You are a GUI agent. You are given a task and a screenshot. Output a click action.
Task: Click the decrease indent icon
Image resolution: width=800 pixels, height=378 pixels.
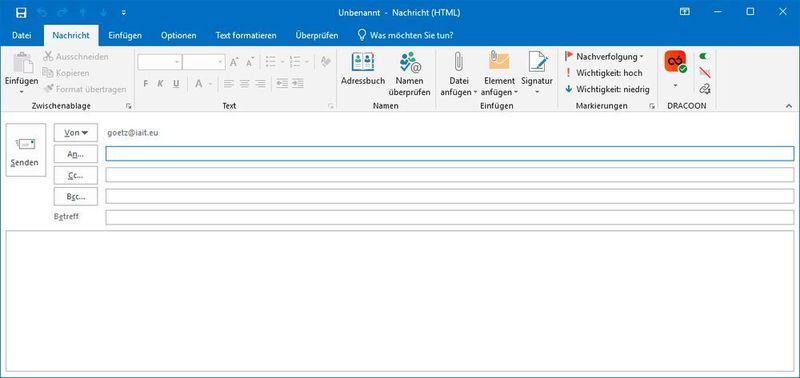tap(282, 84)
